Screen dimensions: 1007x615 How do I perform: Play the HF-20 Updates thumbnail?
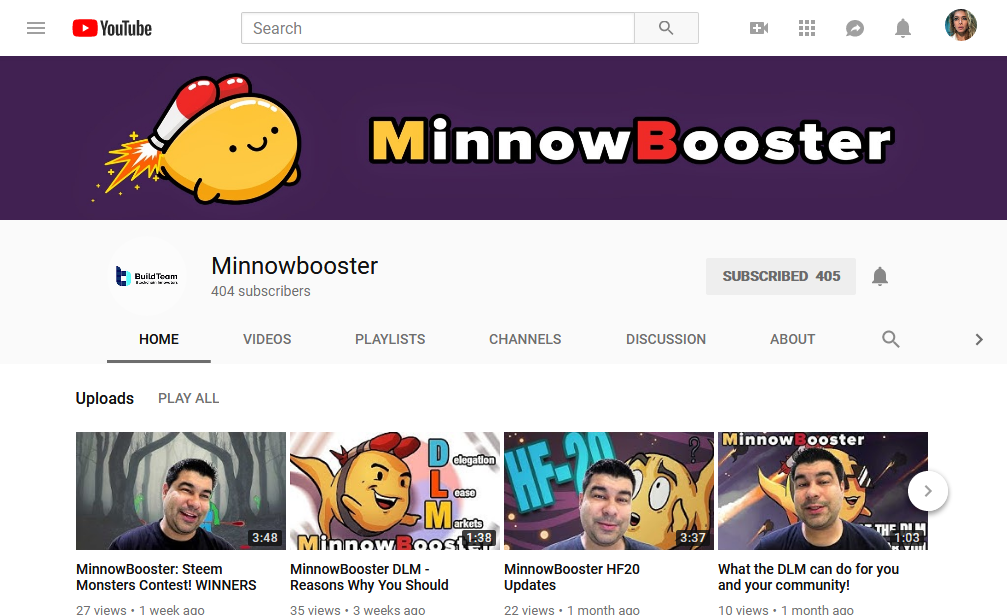609,490
